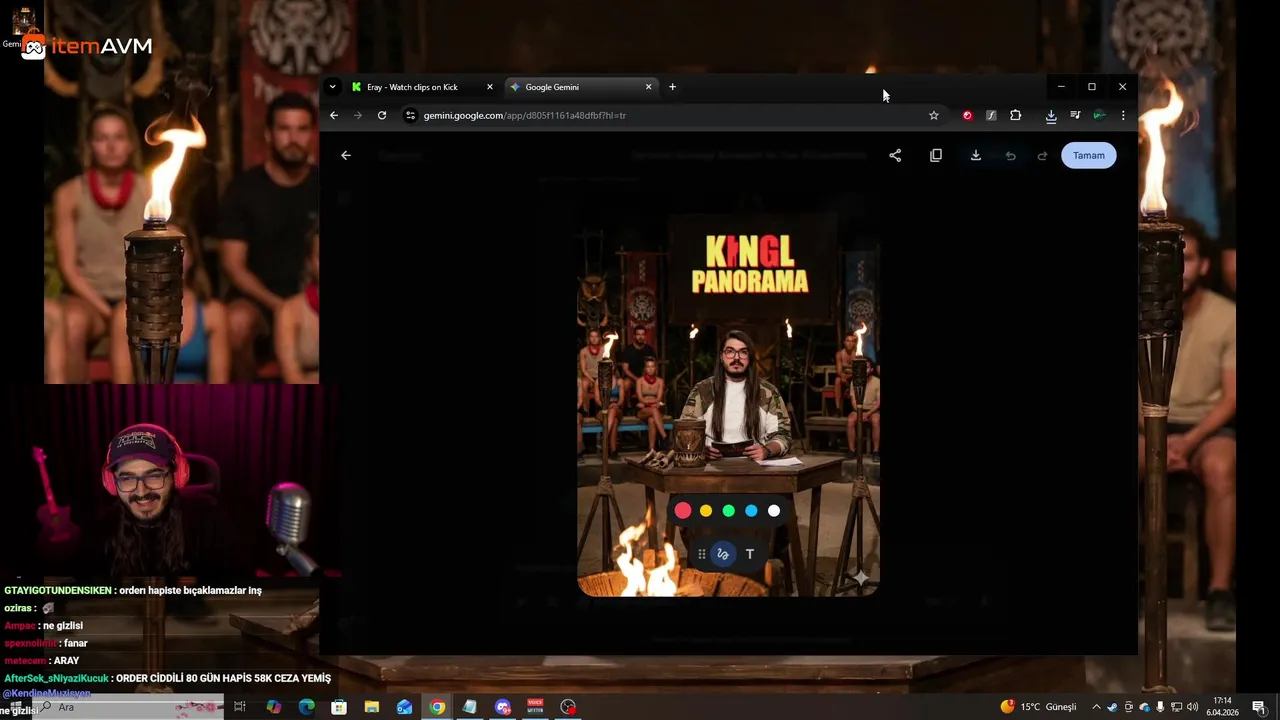This screenshot has height=720, width=1280.
Task: Click the Tamam button
Action: click(1088, 155)
